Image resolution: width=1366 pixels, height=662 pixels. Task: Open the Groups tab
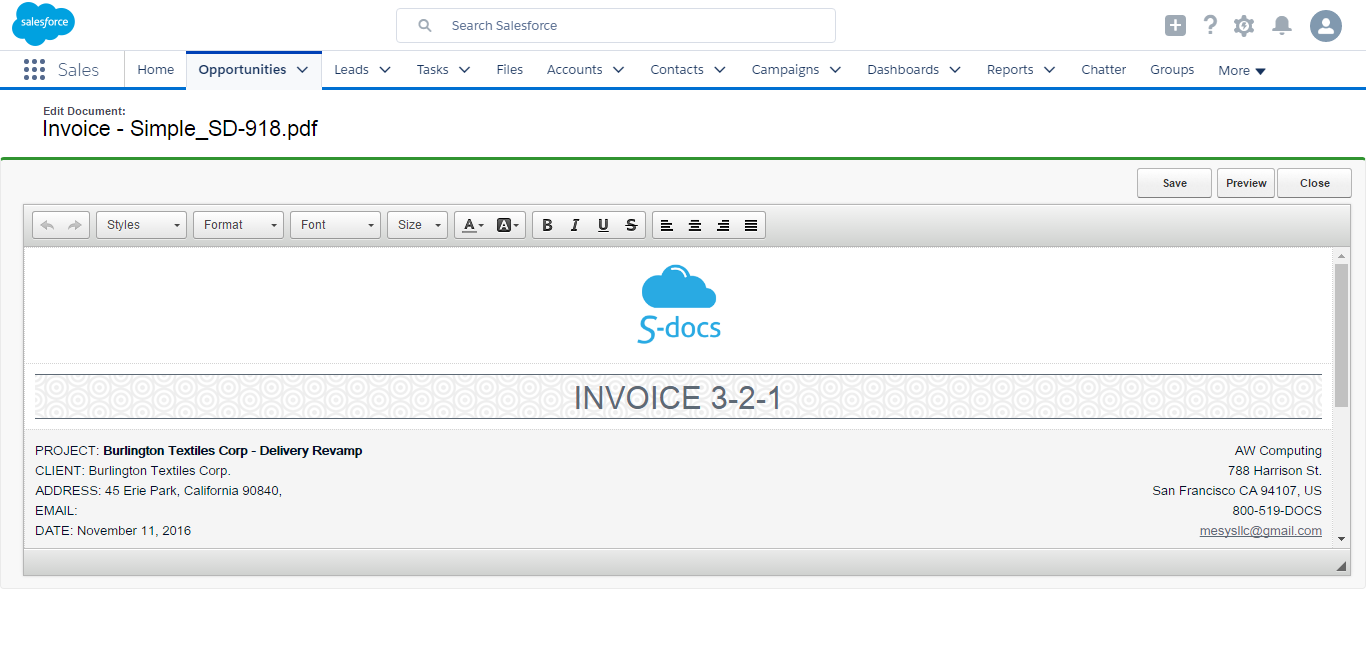tap(1172, 70)
